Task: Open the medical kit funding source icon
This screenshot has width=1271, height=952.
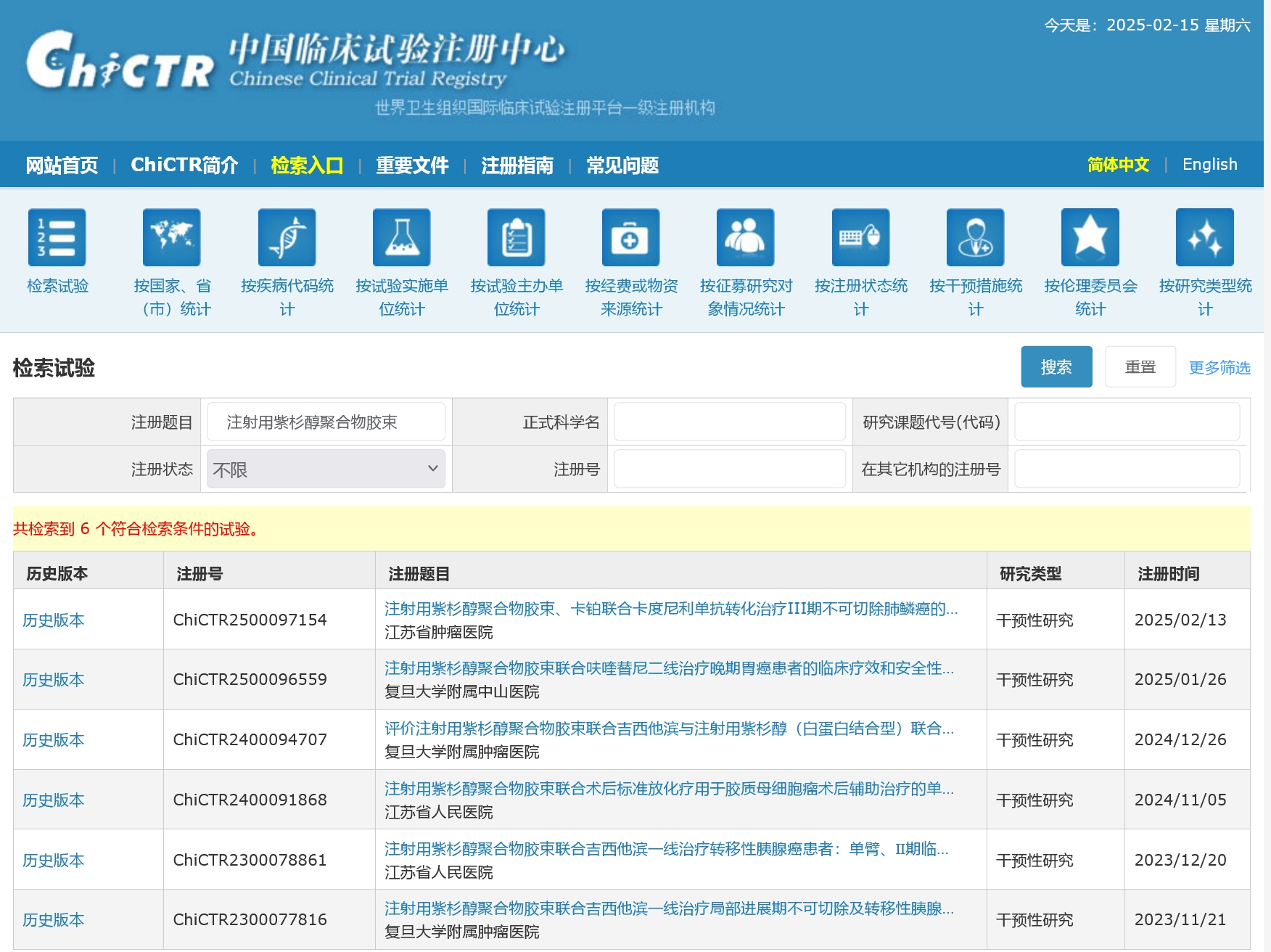Action: 630,237
